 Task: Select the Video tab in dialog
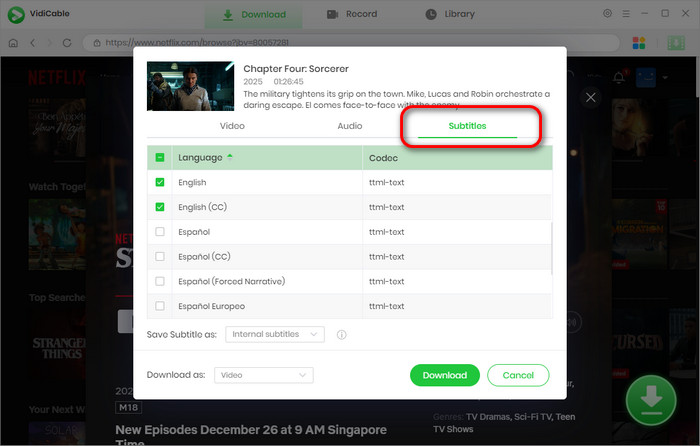[232, 126]
